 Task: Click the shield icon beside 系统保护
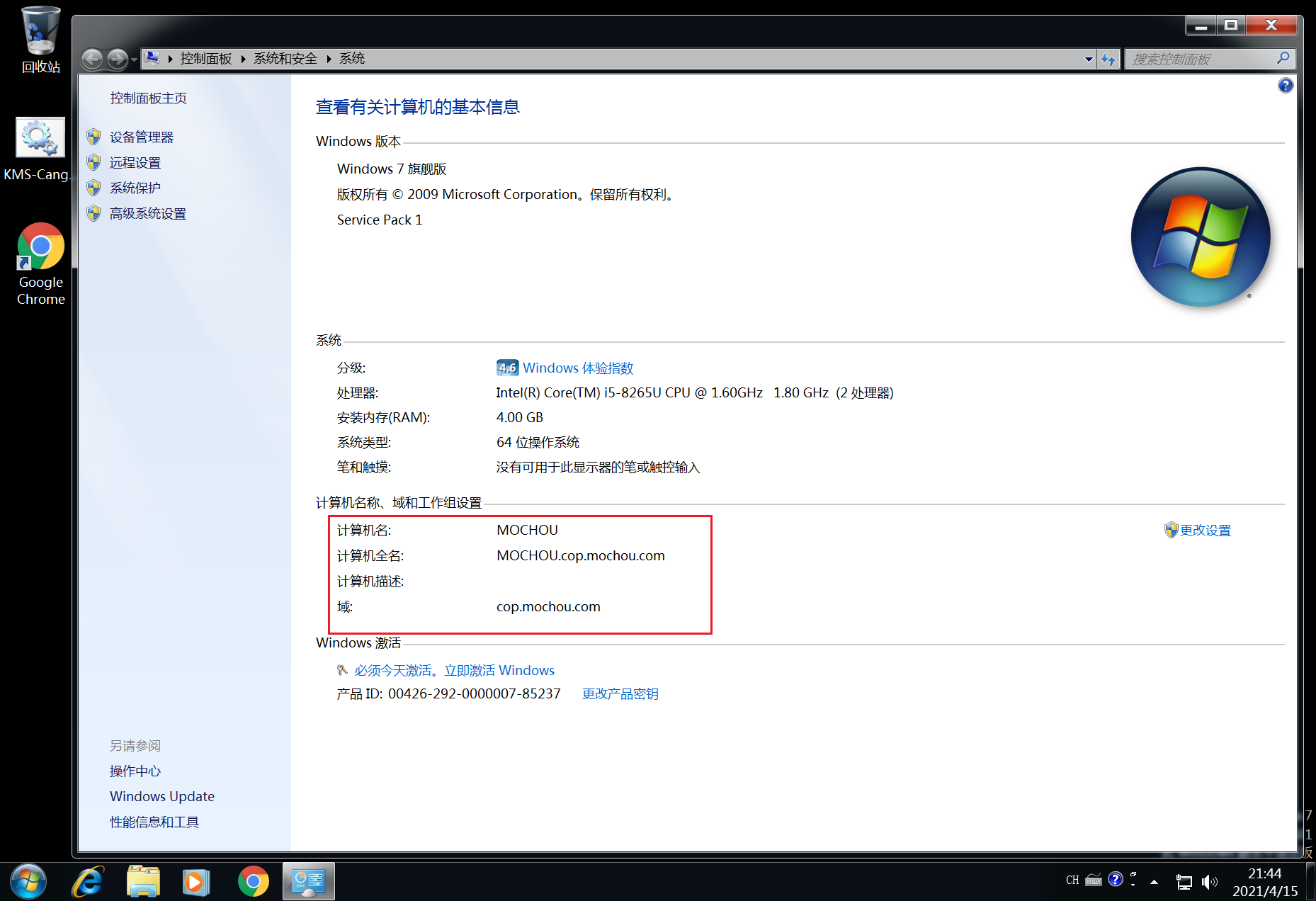(93, 188)
